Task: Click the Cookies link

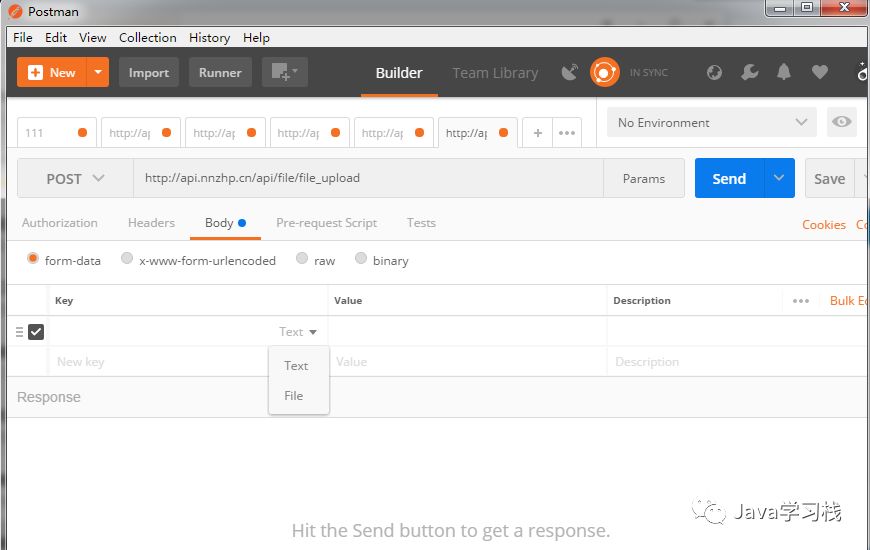Action: tap(824, 225)
